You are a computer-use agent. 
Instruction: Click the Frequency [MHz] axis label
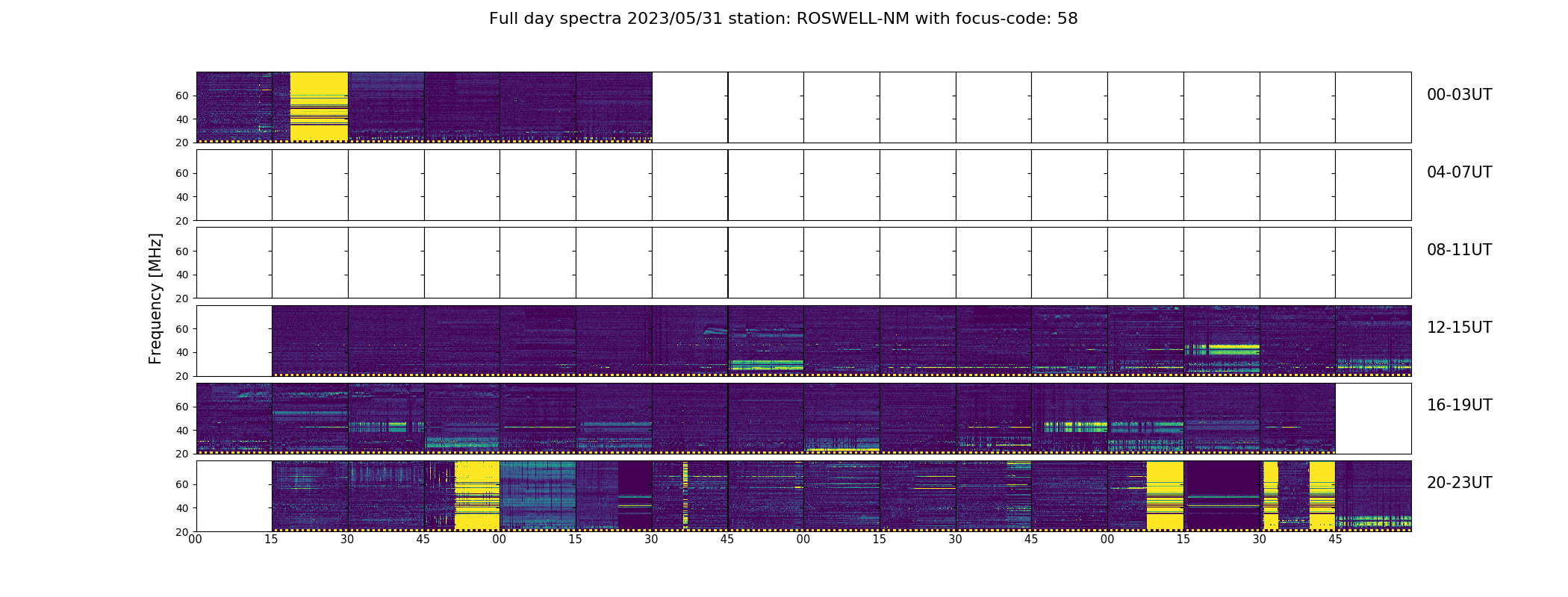155,298
